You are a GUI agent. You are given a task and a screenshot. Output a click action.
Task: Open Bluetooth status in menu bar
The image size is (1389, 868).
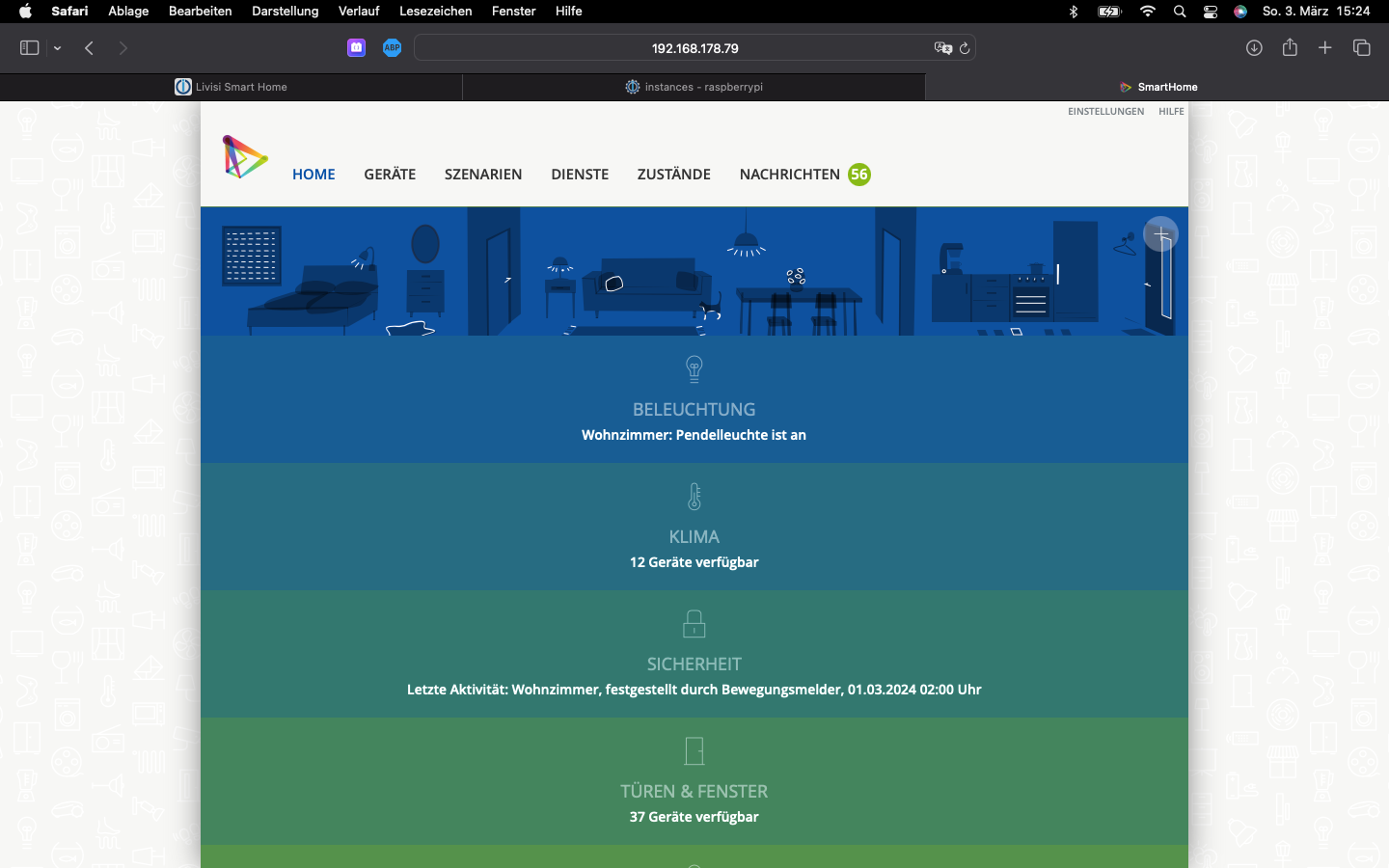[x=1074, y=12]
